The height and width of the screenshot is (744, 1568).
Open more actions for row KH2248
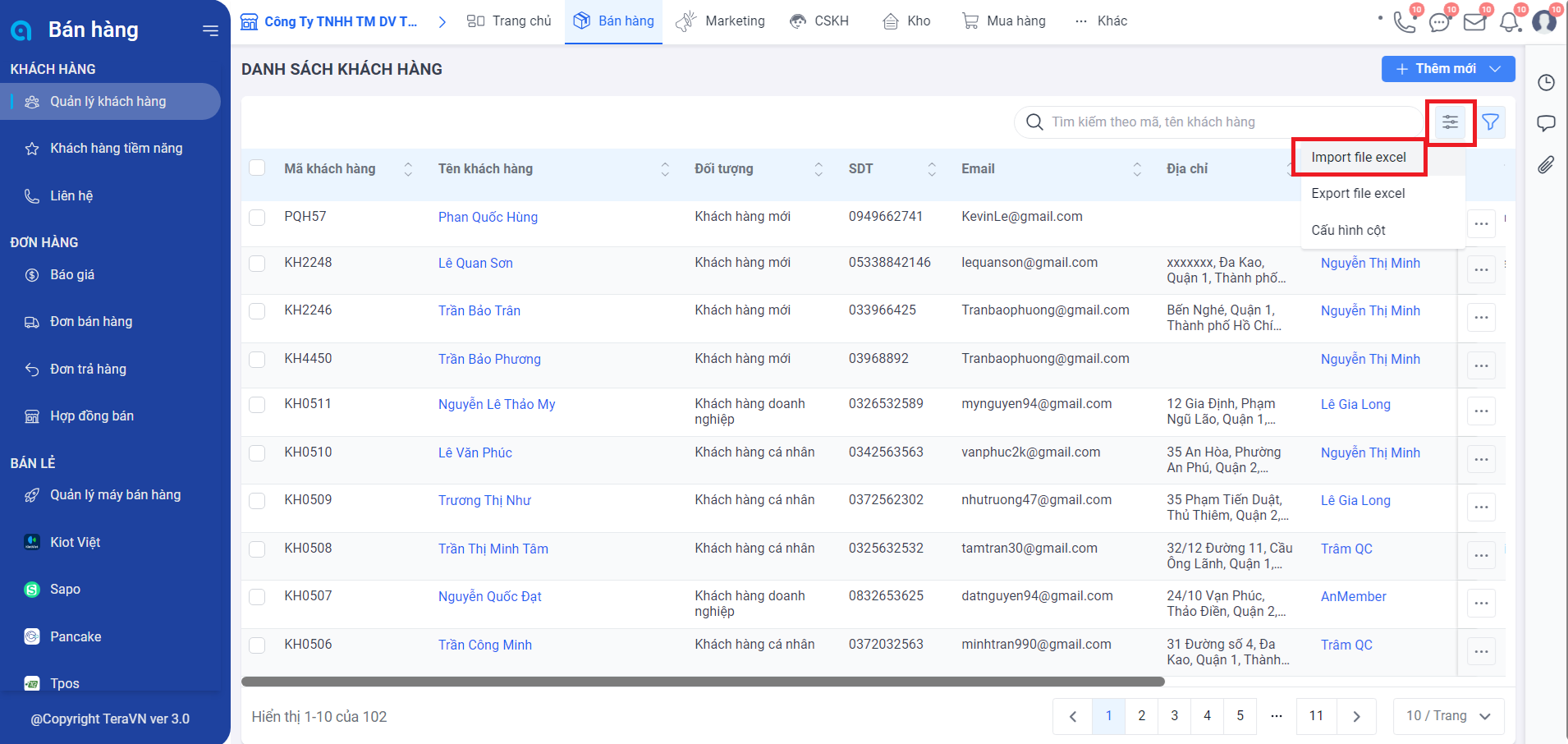[x=1481, y=269]
